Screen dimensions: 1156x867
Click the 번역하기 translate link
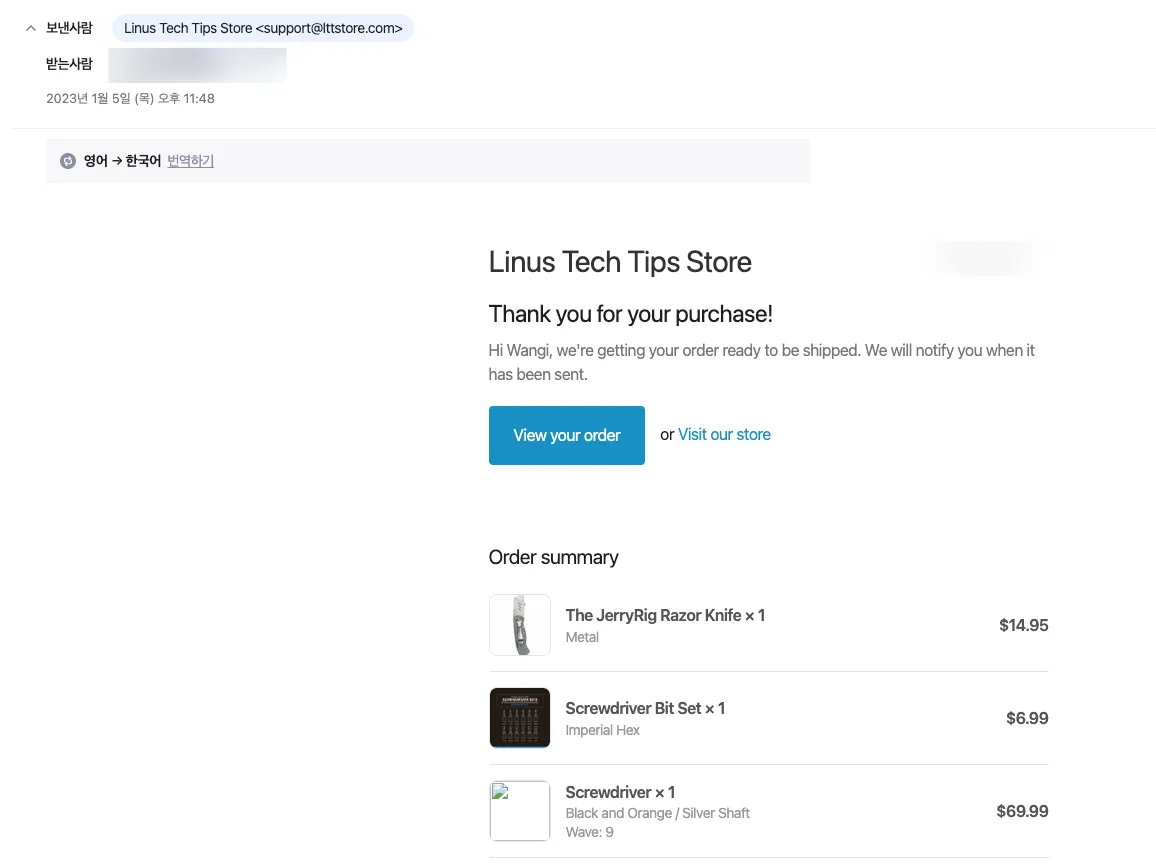pyautogui.click(x=190, y=161)
